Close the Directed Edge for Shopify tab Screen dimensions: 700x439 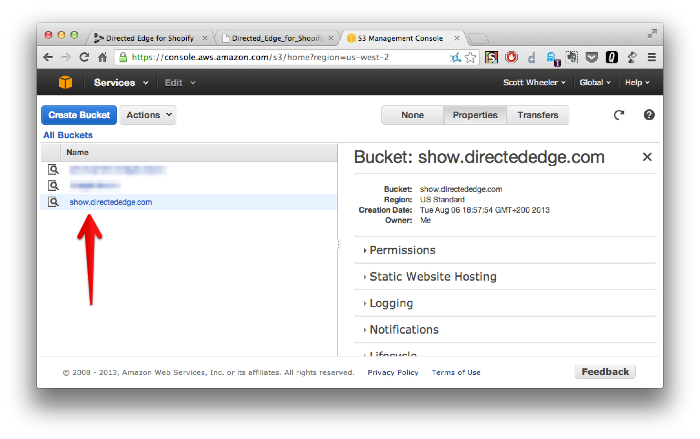pyautogui.click(x=205, y=38)
